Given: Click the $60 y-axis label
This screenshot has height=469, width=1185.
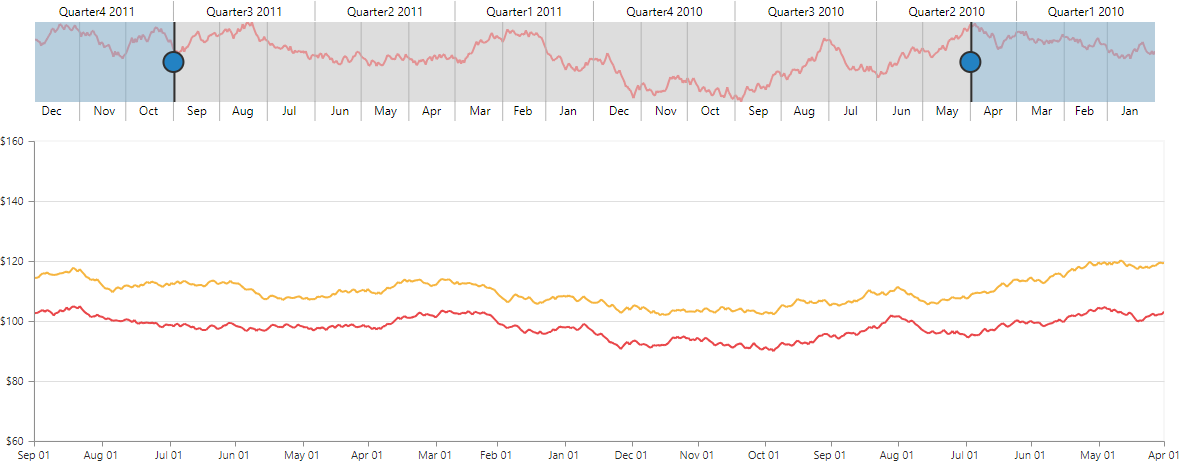Looking at the screenshot, I should pos(15,441).
